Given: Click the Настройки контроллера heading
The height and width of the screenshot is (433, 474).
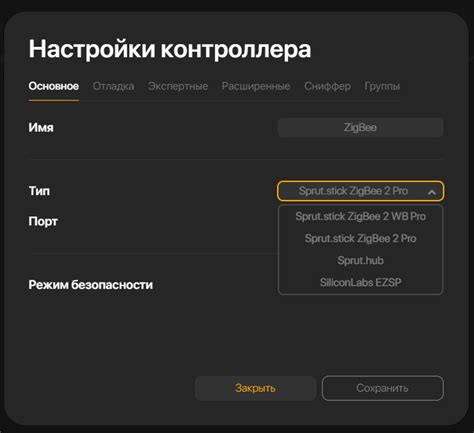Looking at the screenshot, I should pos(170,49).
